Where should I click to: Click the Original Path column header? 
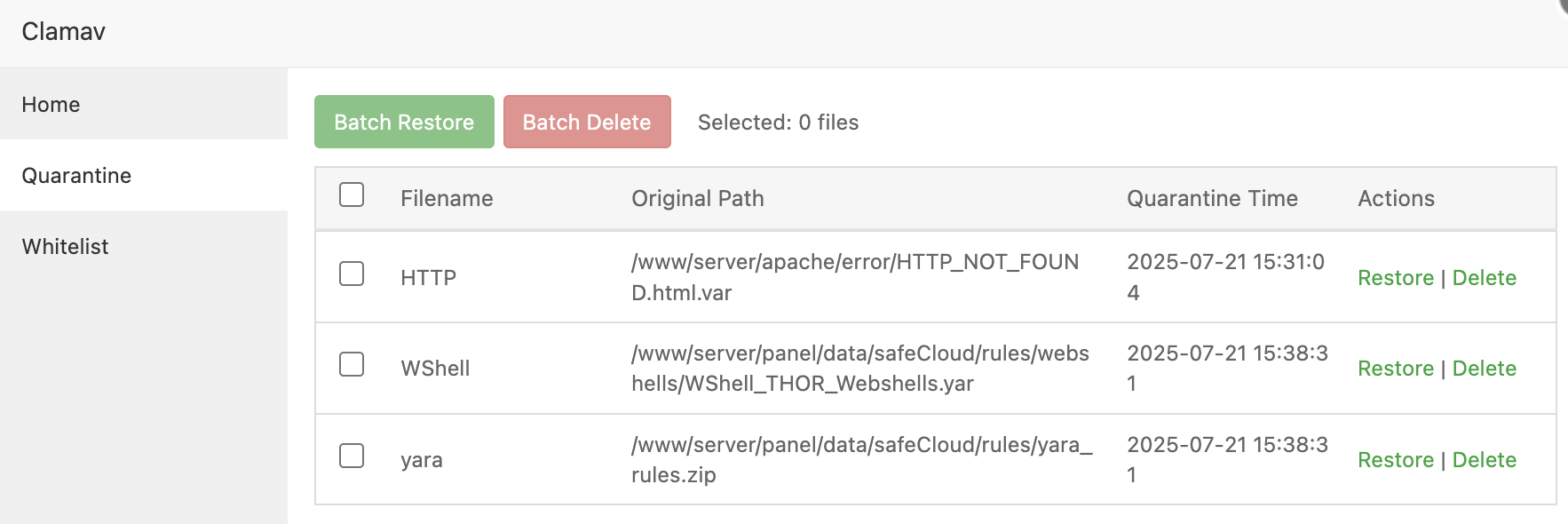[x=698, y=199]
